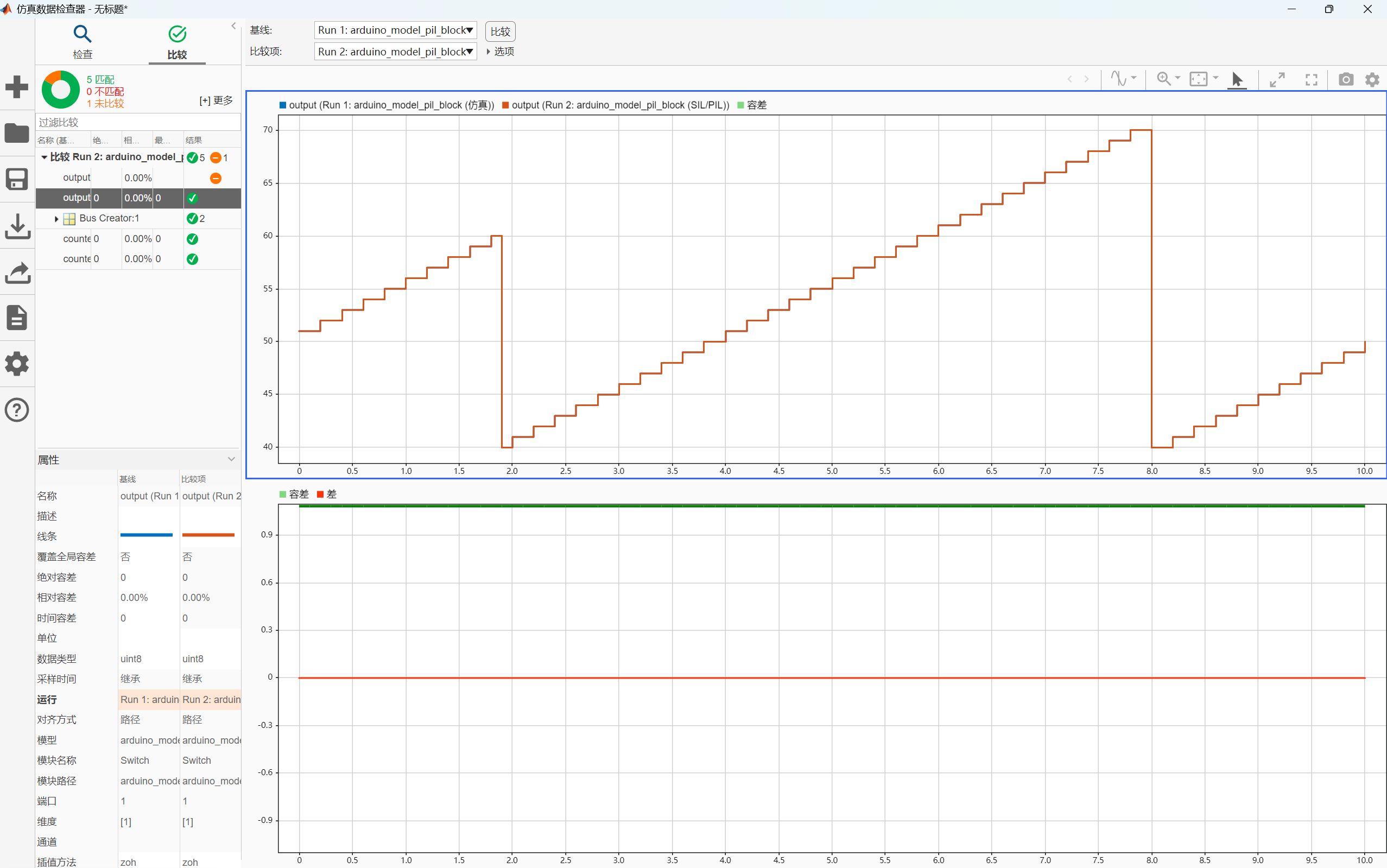
Task: Click the import download arrow icon
Action: coord(17,226)
